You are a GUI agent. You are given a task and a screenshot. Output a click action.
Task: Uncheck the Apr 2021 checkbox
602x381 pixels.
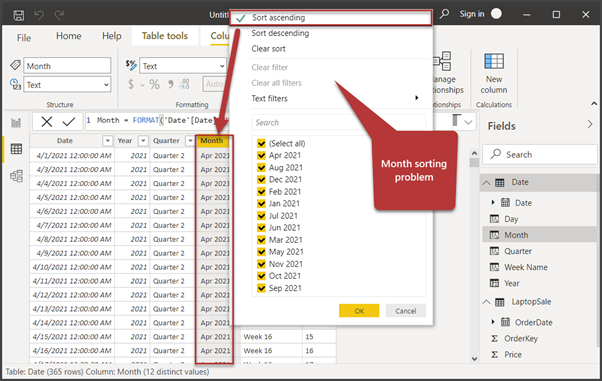[x=261, y=155]
